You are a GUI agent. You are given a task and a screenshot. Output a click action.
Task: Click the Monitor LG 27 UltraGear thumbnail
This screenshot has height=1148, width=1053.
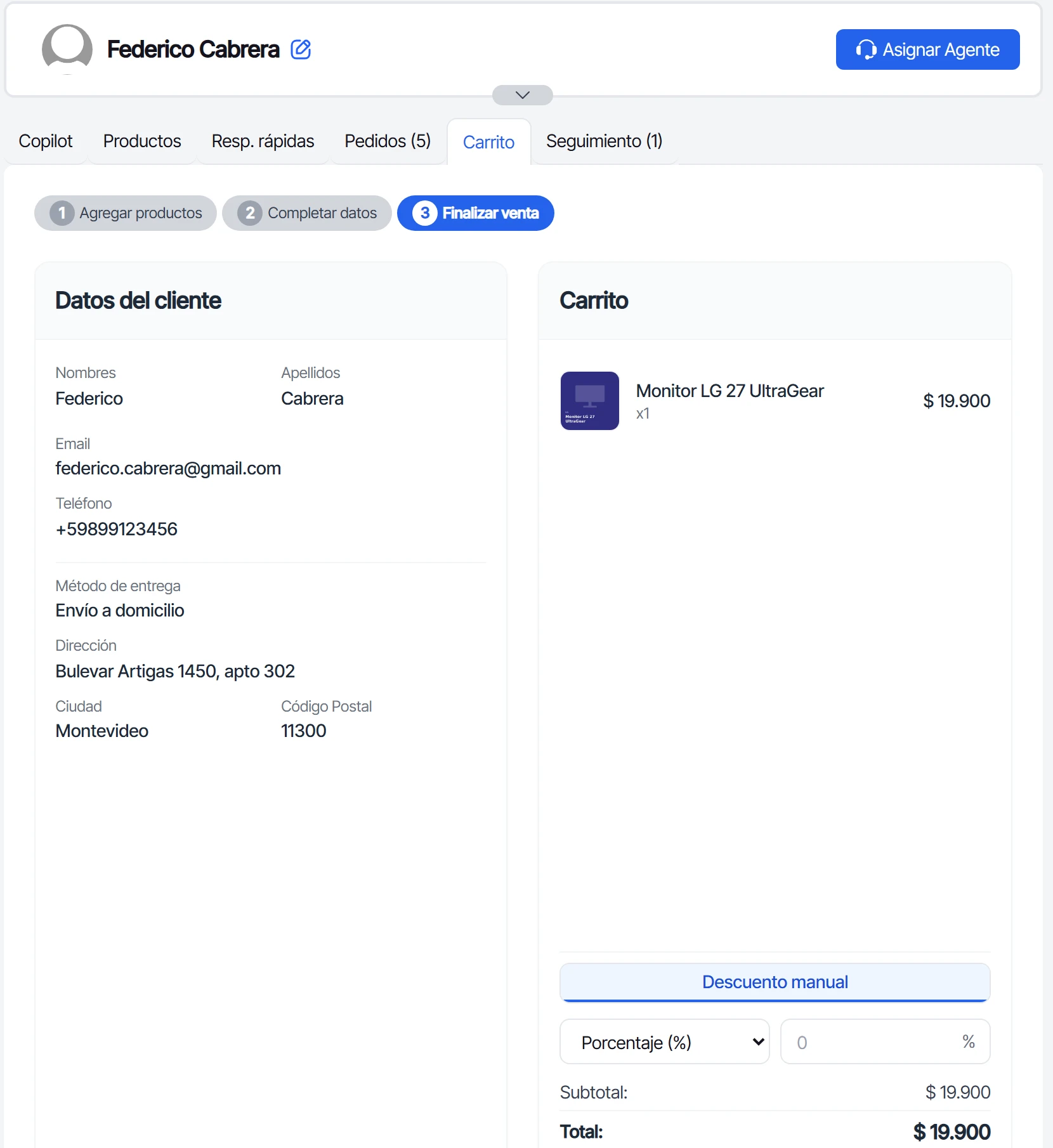[x=590, y=401]
